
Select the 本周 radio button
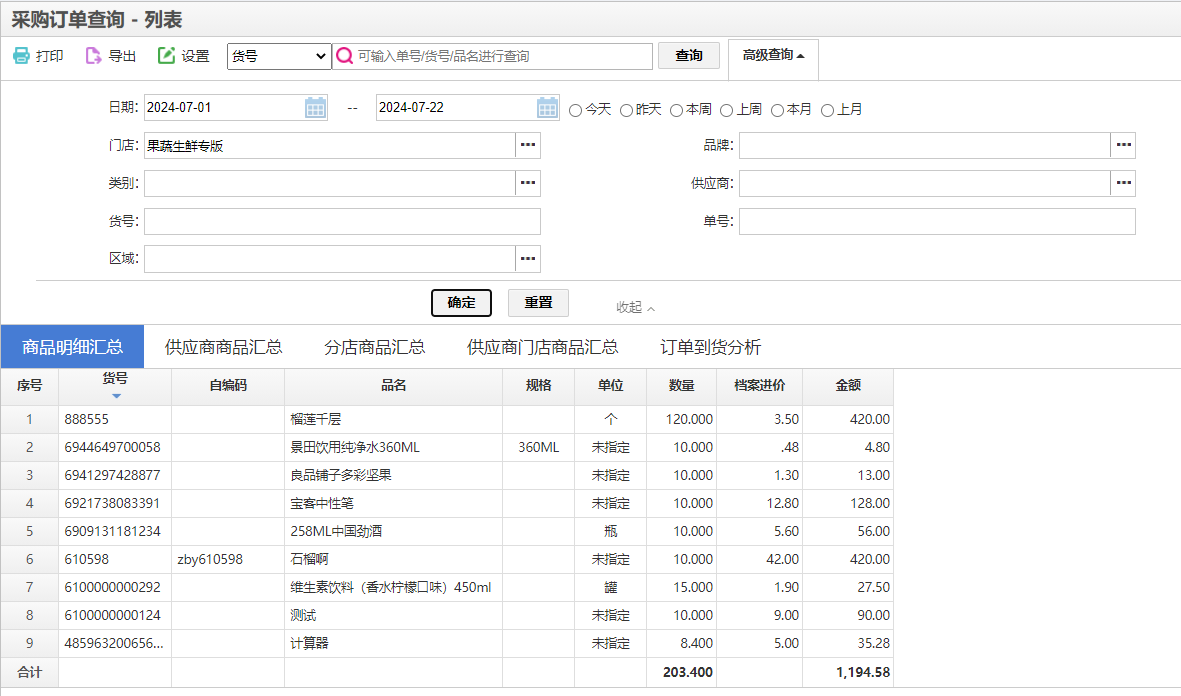(676, 111)
